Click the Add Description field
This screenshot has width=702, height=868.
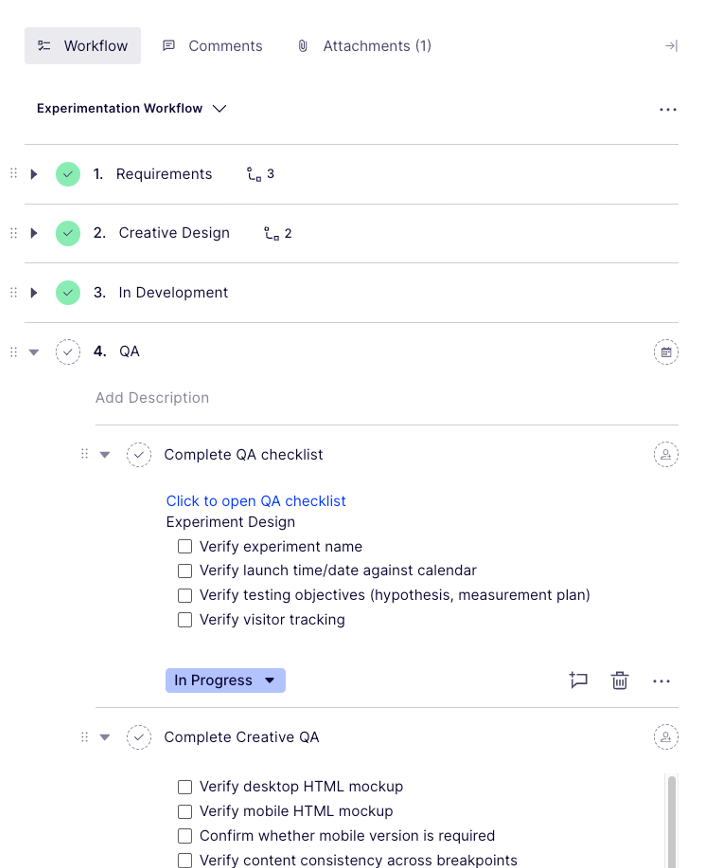click(x=152, y=398)
